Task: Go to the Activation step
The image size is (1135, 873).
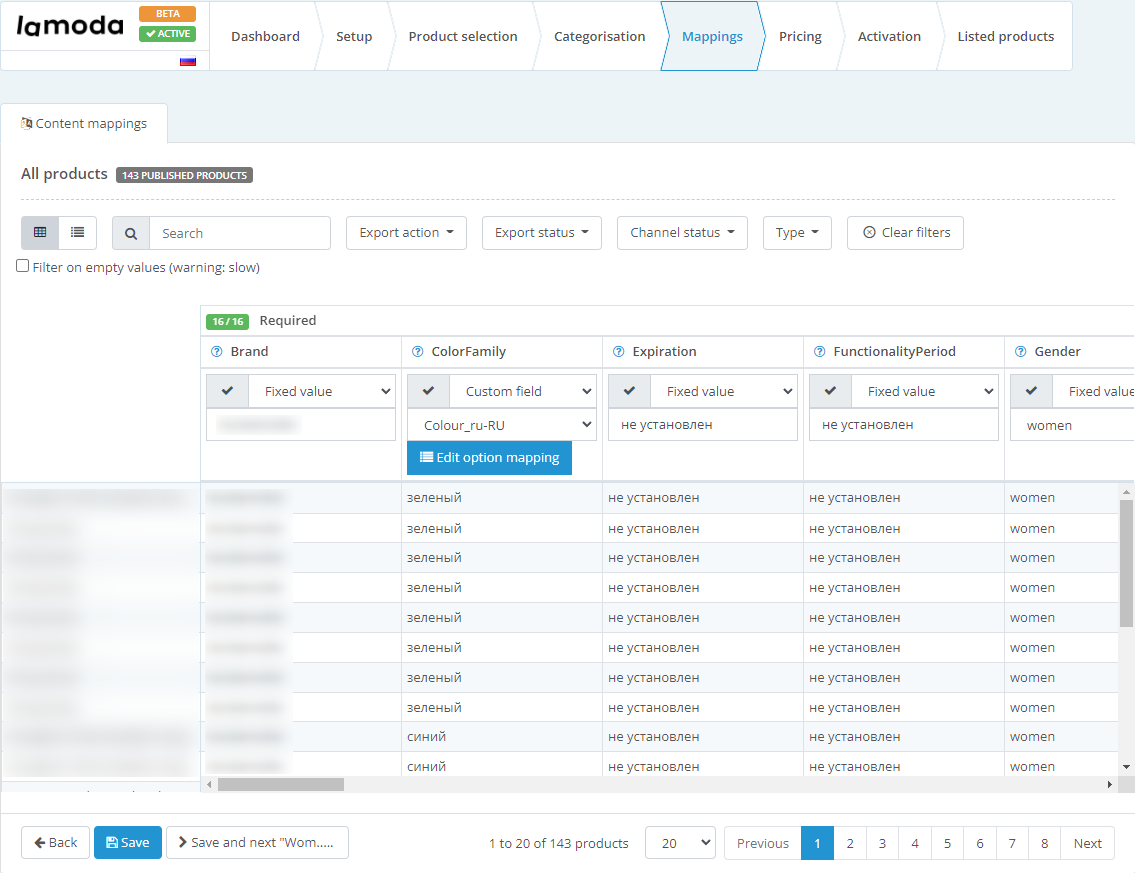Action: click(889, 36)
